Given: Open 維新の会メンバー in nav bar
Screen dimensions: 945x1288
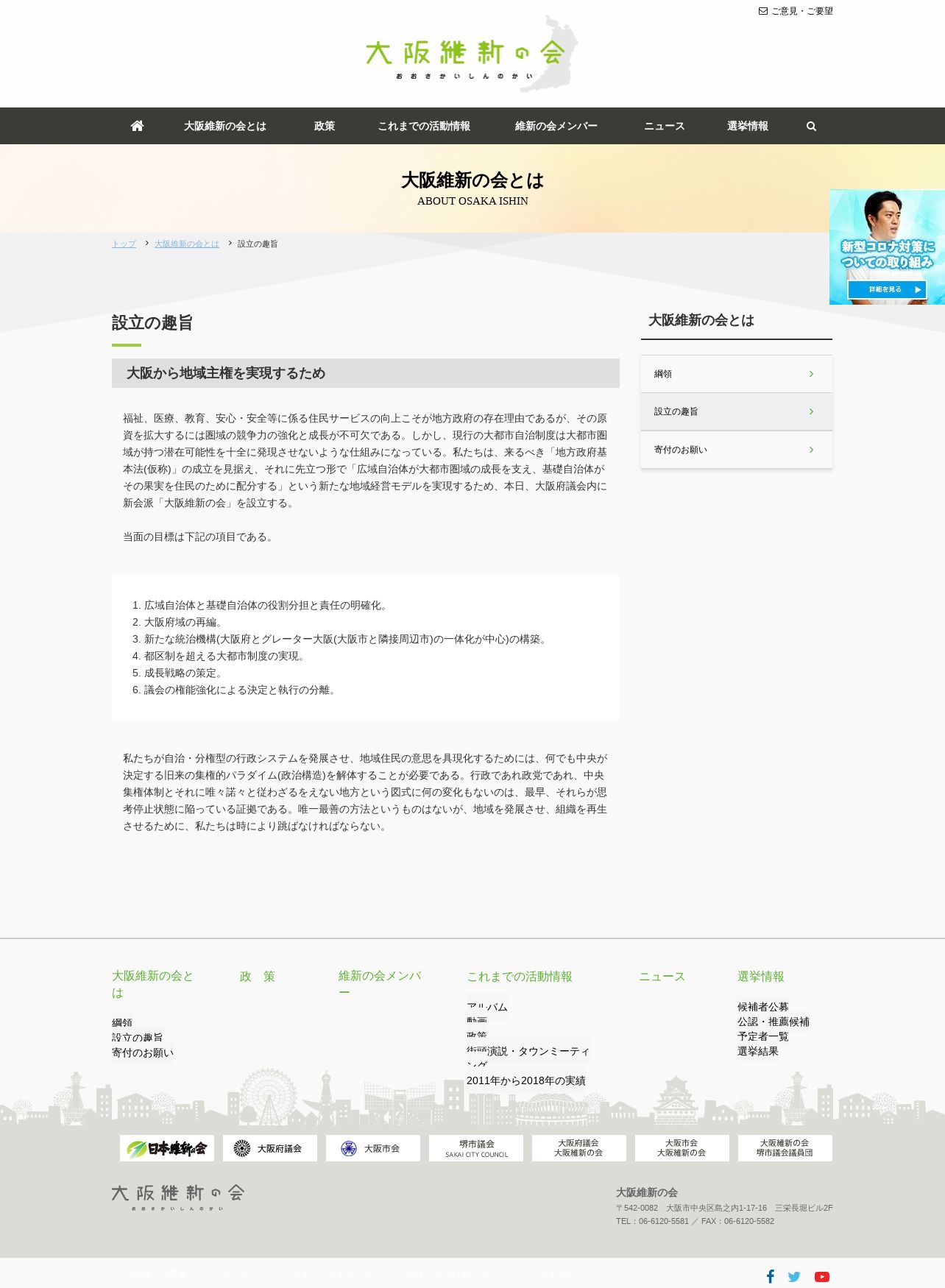Looking at the screenshot, I should pyautogui.click(x=556, y=126).
